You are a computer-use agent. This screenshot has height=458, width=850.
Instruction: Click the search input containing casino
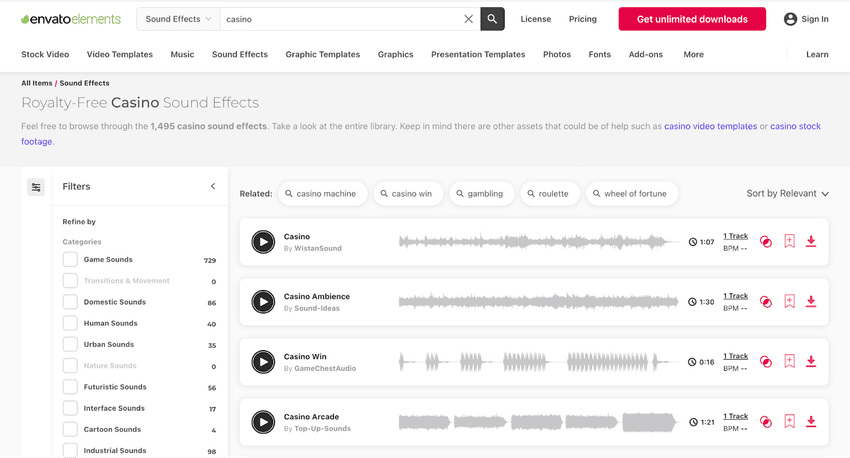pos(342,19)
